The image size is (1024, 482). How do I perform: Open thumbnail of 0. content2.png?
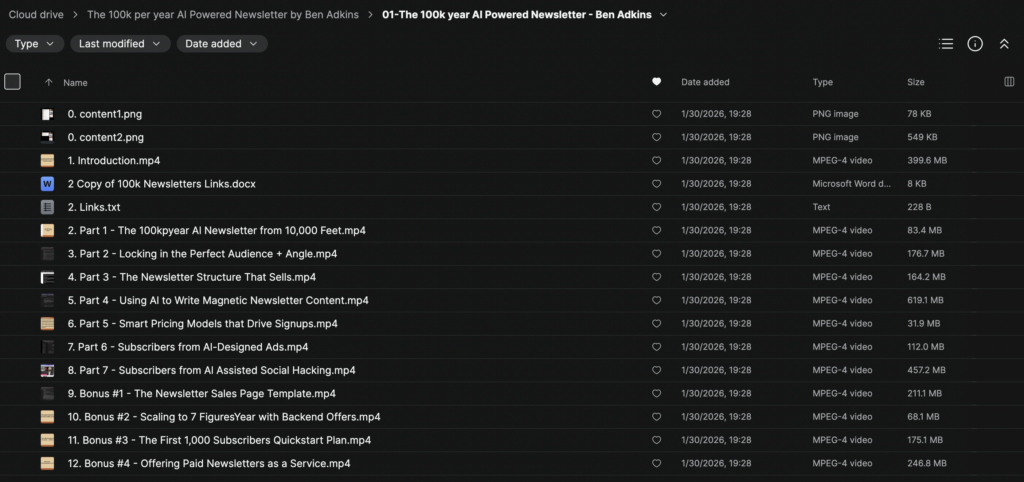pos(47,137)
